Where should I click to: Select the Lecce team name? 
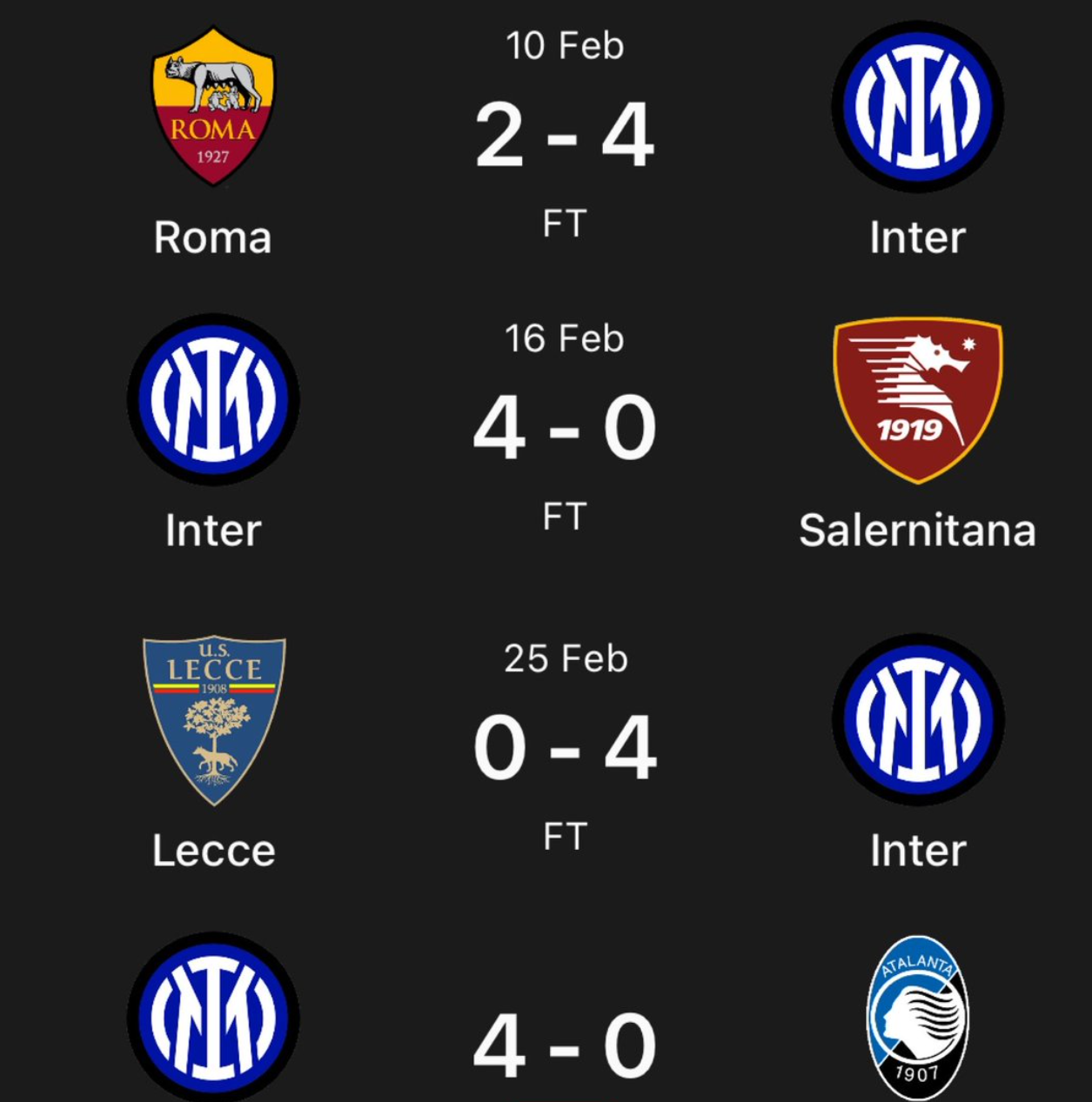pyautogui.click(x=213, y=851)
